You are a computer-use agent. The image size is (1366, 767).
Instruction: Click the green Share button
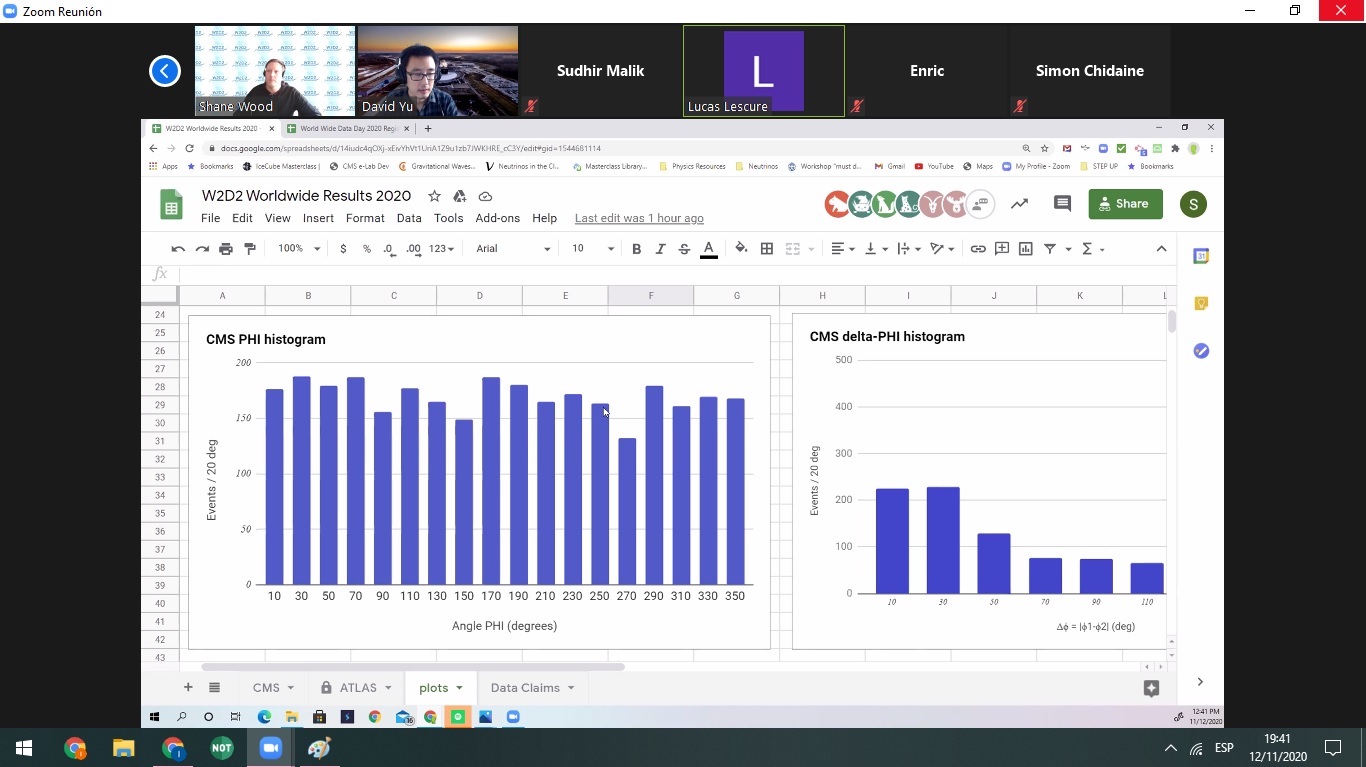[1125, 204]
